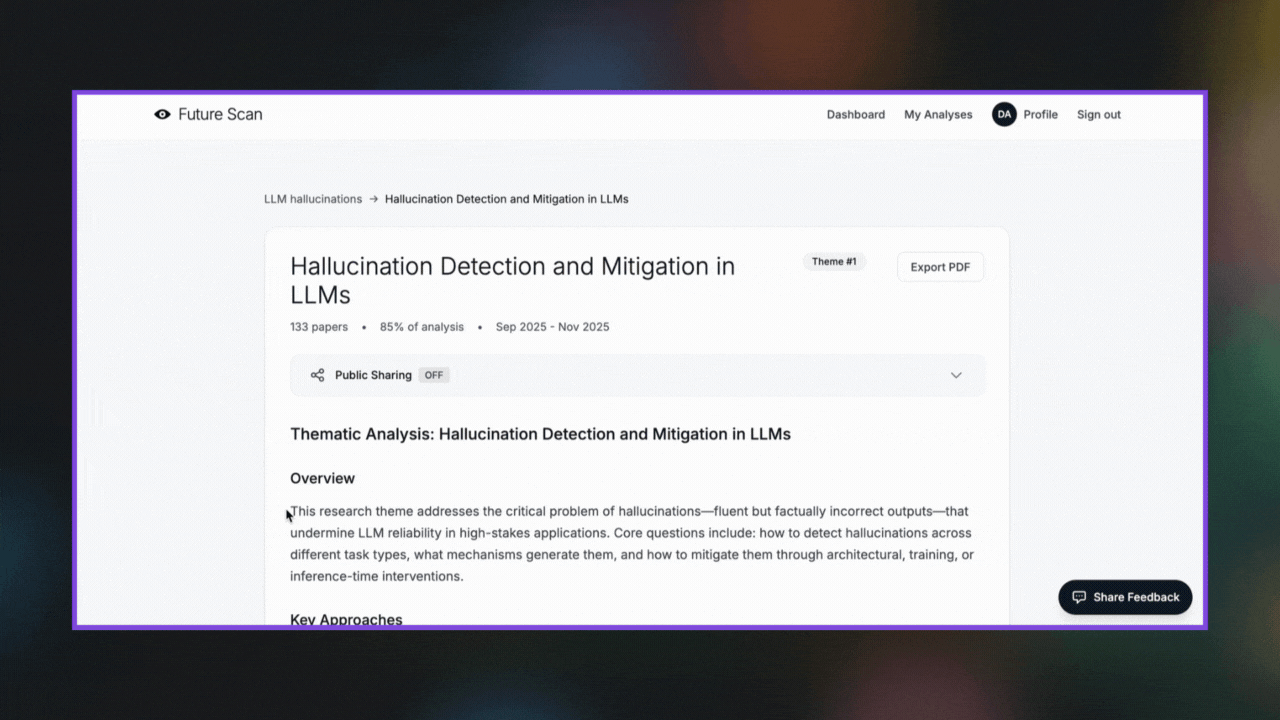1280x720 pixels.
Task: Click the 85% of analysis text
Action: [x=422, y=327]
